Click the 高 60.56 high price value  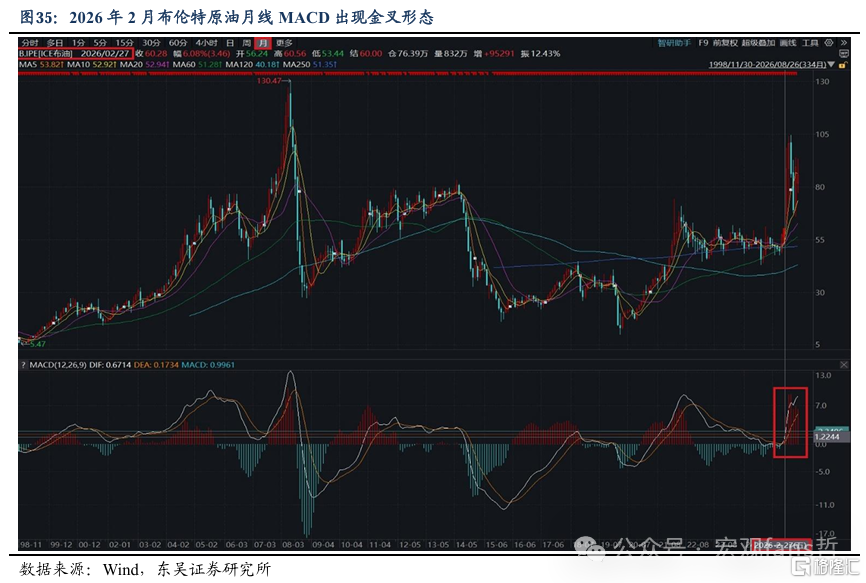pyautogui.click(x=289, y=54)
